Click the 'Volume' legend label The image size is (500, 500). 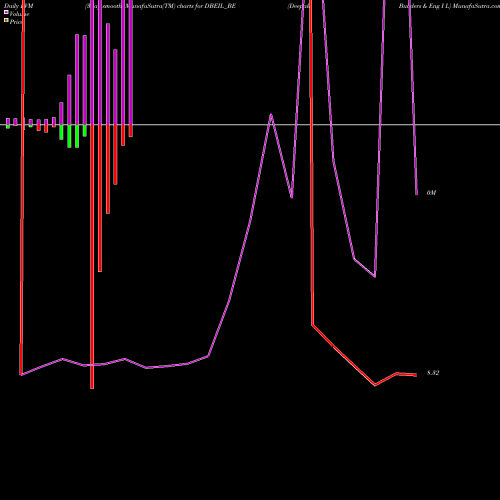[x=19, y=14]
